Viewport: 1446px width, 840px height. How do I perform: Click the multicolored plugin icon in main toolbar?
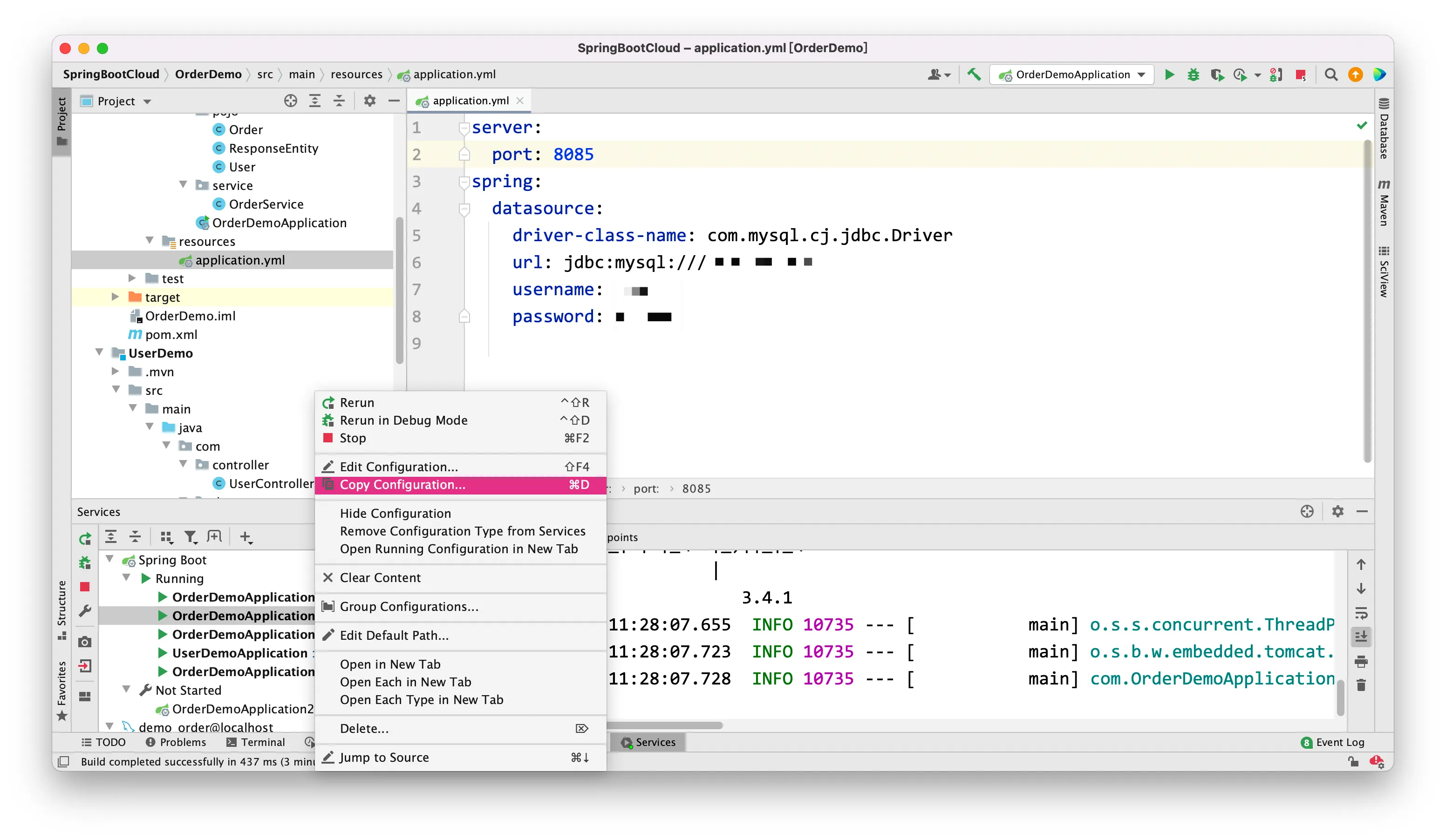[1379, 75]
